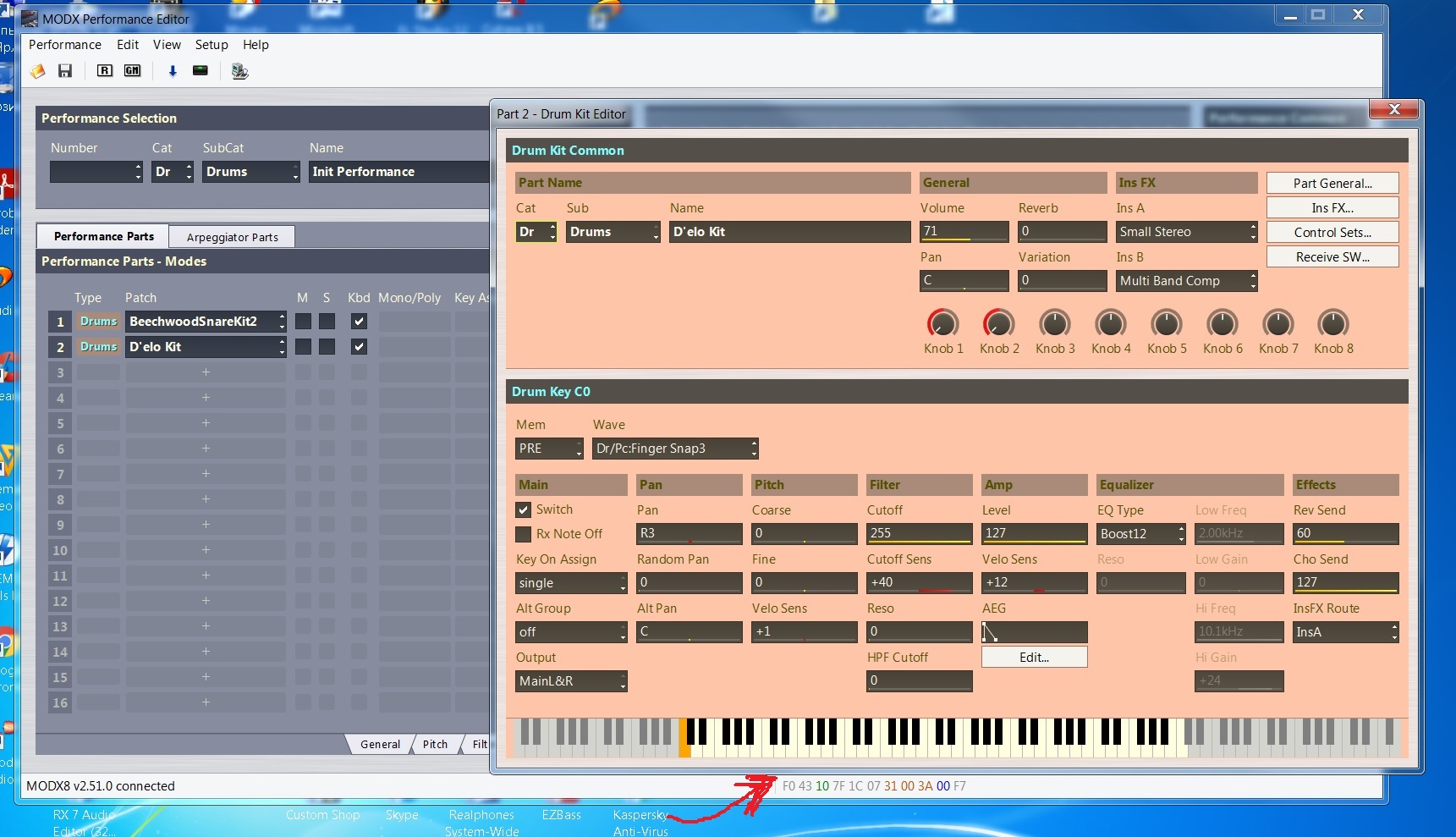Click the Part General... button

[1332, 184]
